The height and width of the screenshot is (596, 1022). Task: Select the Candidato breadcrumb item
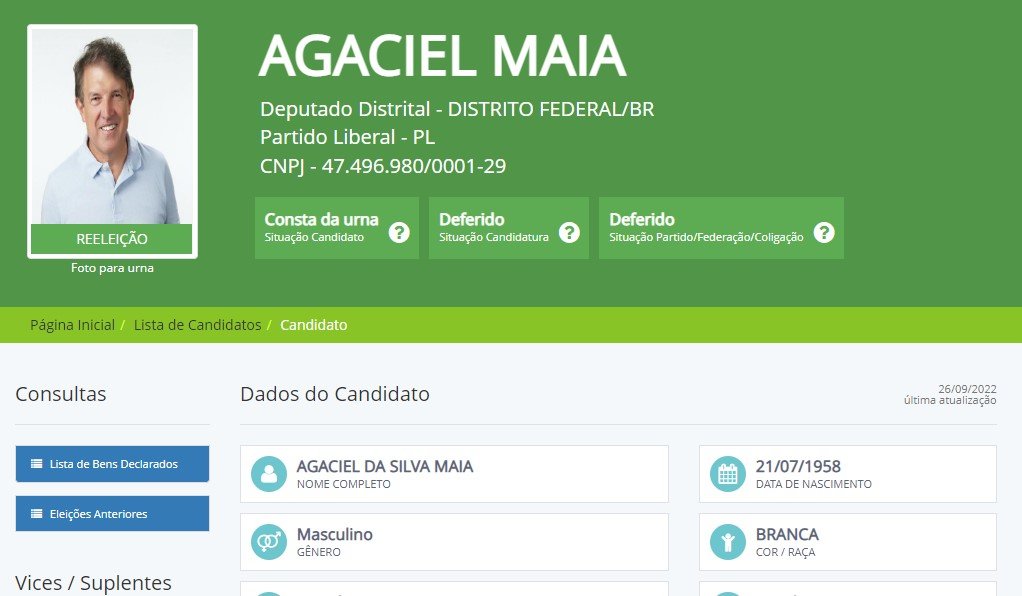pyautogui.click(x=314, y=325)
